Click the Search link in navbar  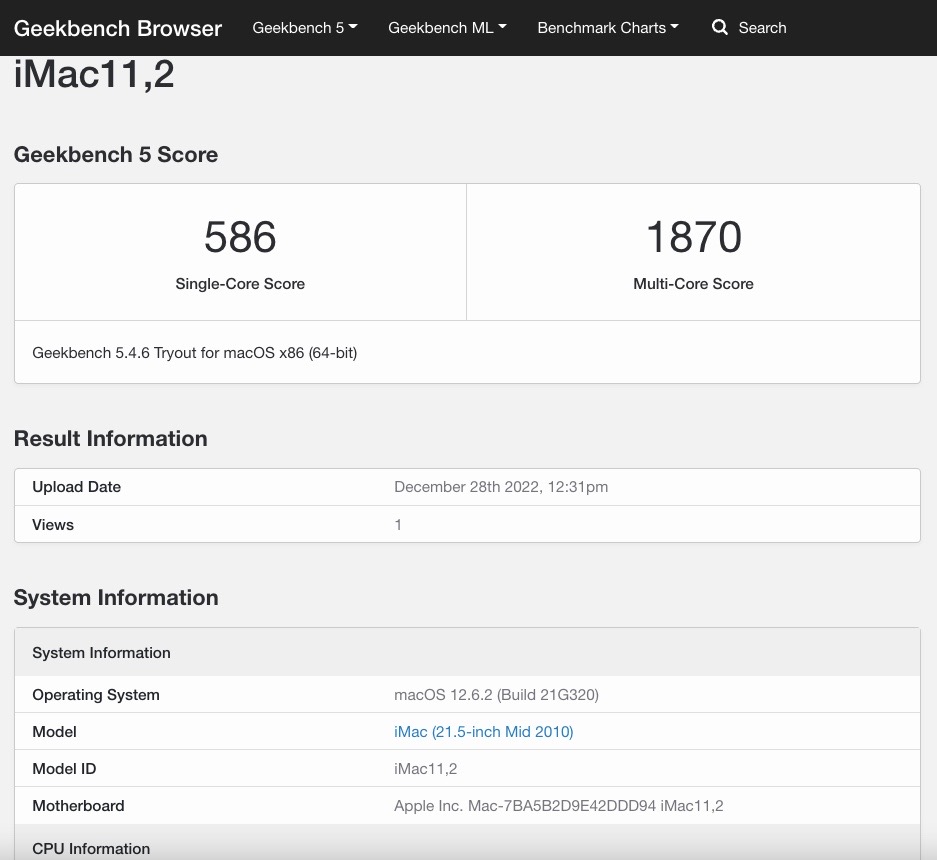pos(762,27)
